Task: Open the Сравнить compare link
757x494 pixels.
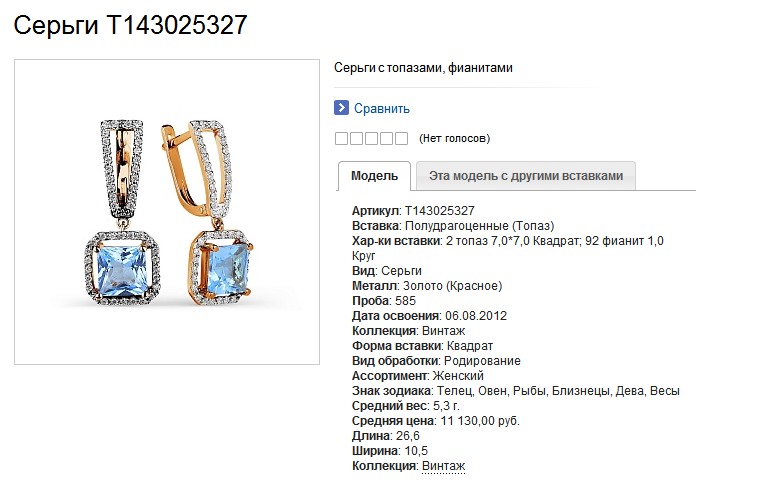Action: click(x=381, y=109)
